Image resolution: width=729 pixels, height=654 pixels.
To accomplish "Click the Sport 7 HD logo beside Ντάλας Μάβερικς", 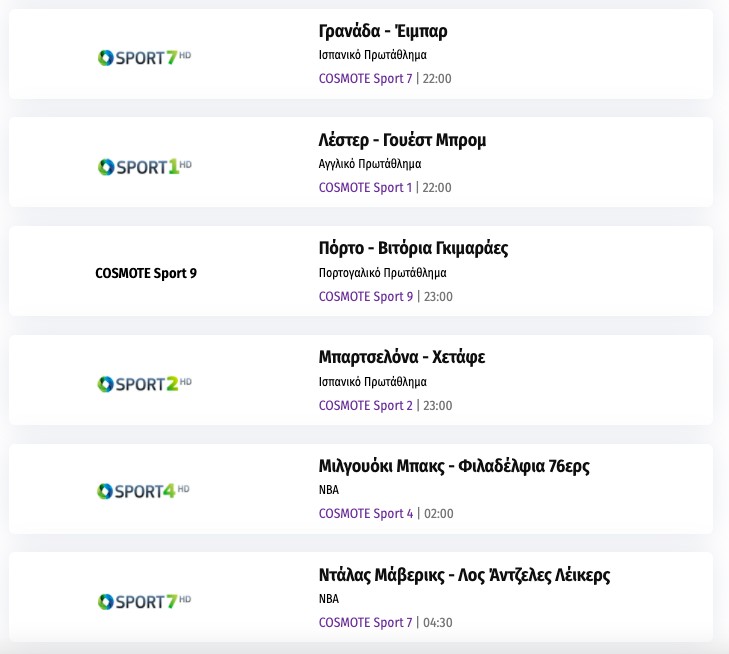I will tap(144, 601).
